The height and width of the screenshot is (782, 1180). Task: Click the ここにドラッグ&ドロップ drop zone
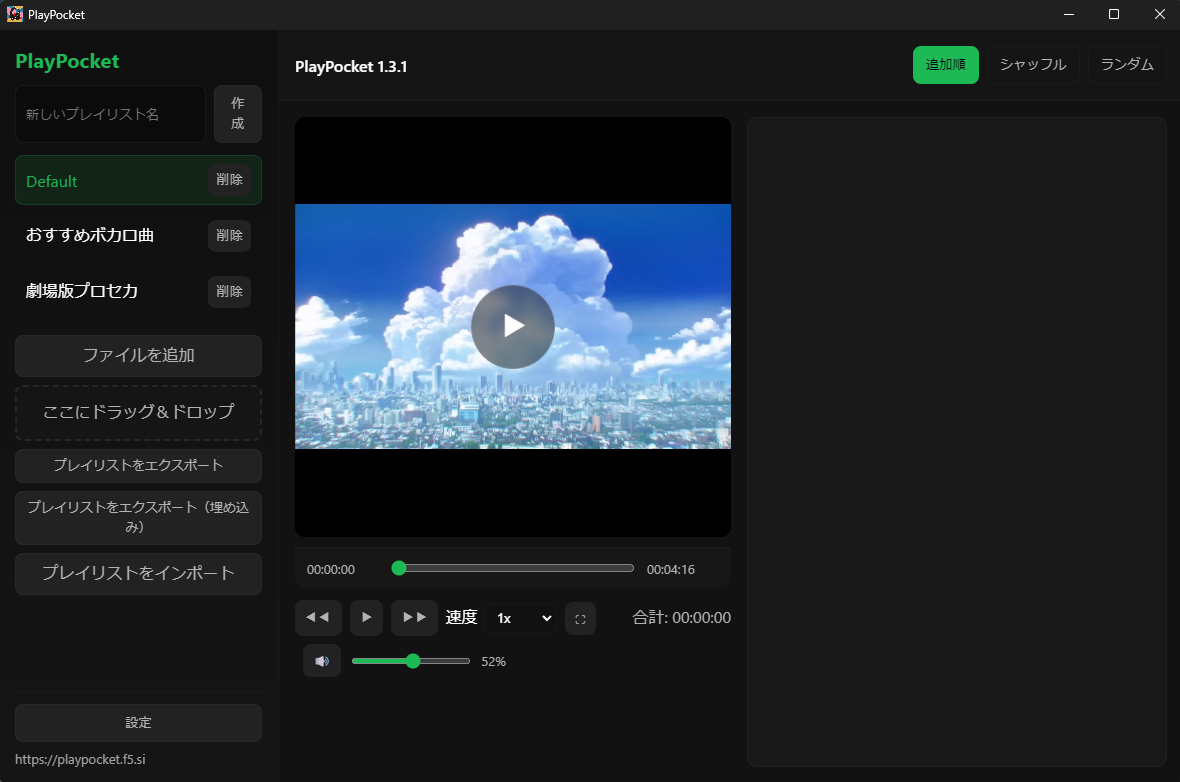pos(138,412)
